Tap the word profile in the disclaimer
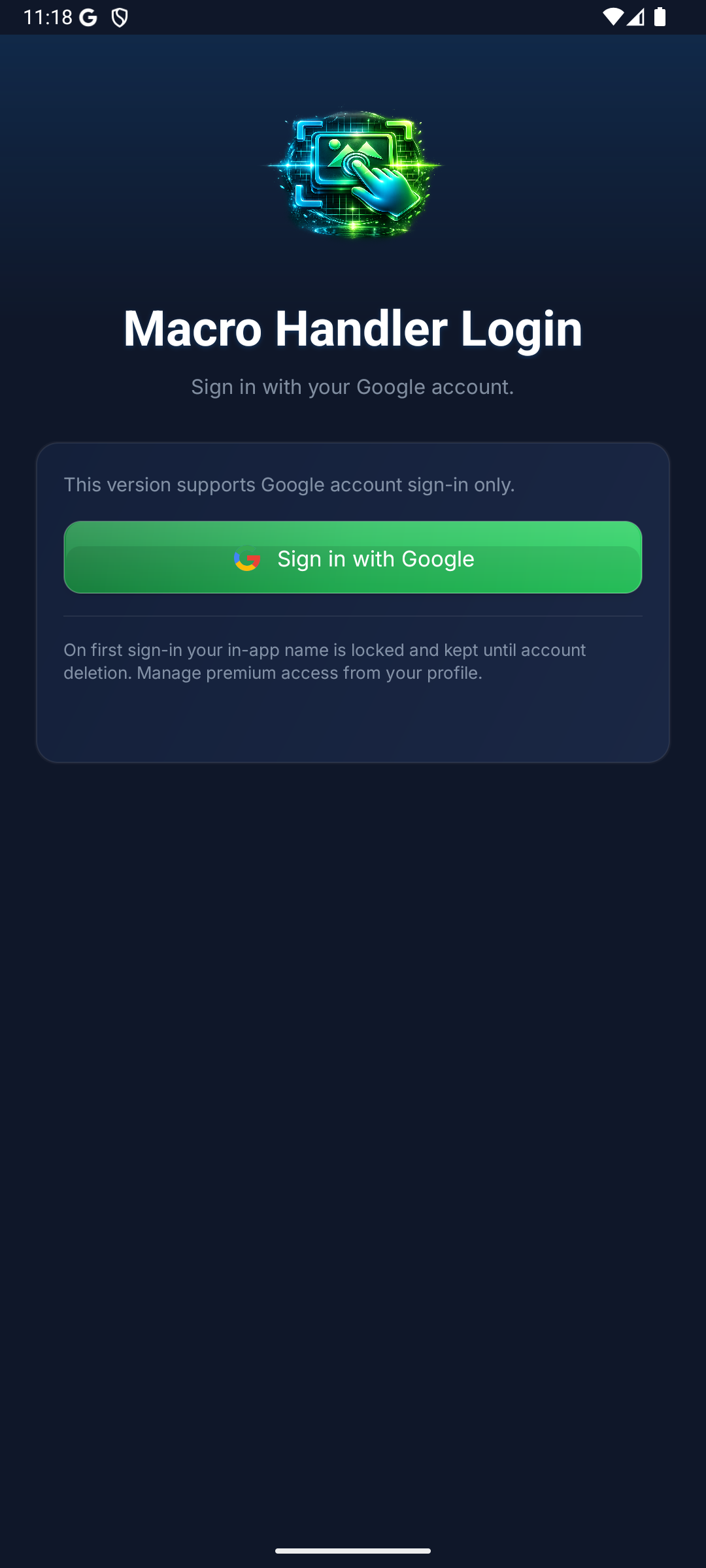This screenshot has height=1568, width=706. (x=452, y=672)
